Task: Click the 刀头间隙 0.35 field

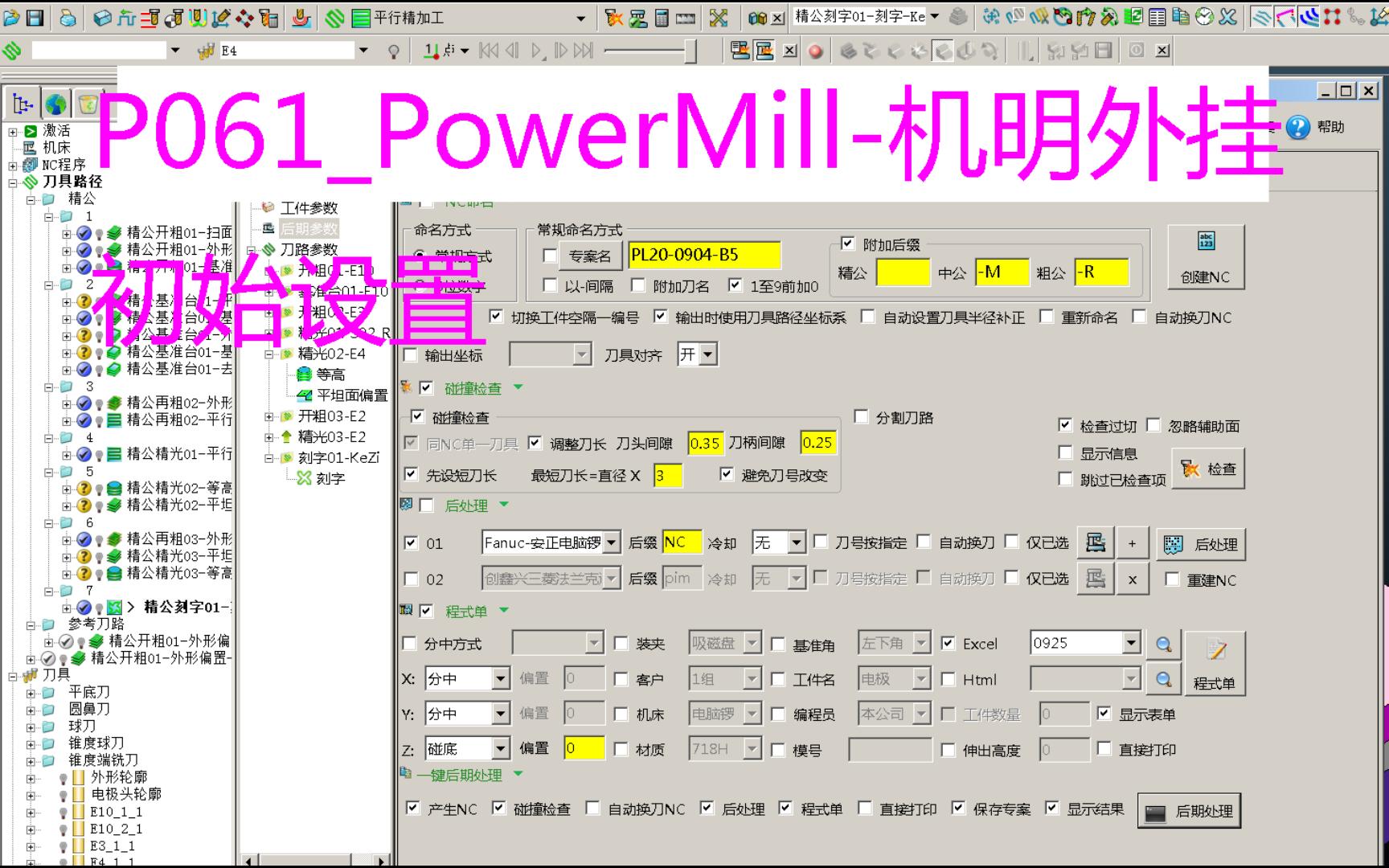Action: [705, 443]
